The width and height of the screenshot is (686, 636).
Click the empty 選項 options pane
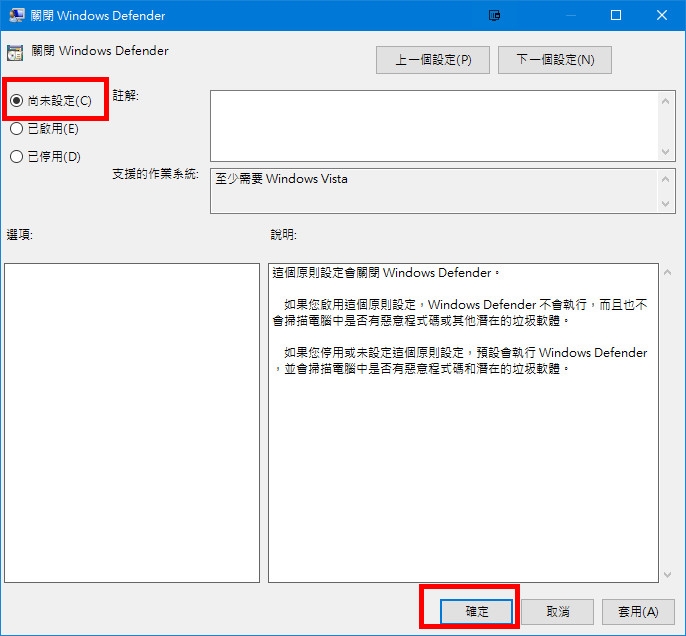click(x=132, y=423)
